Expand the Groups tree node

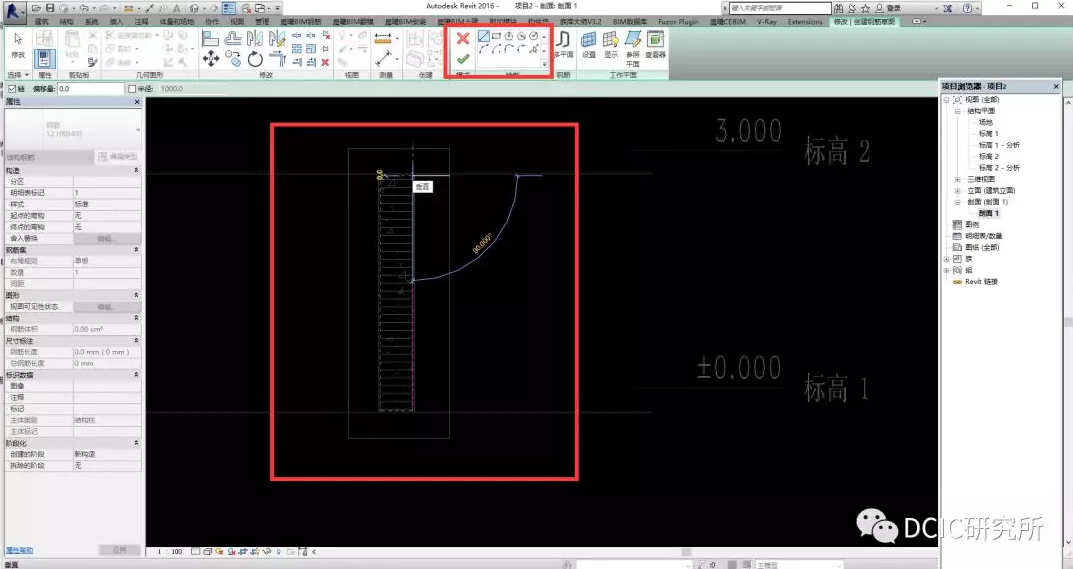pos(947,270)
